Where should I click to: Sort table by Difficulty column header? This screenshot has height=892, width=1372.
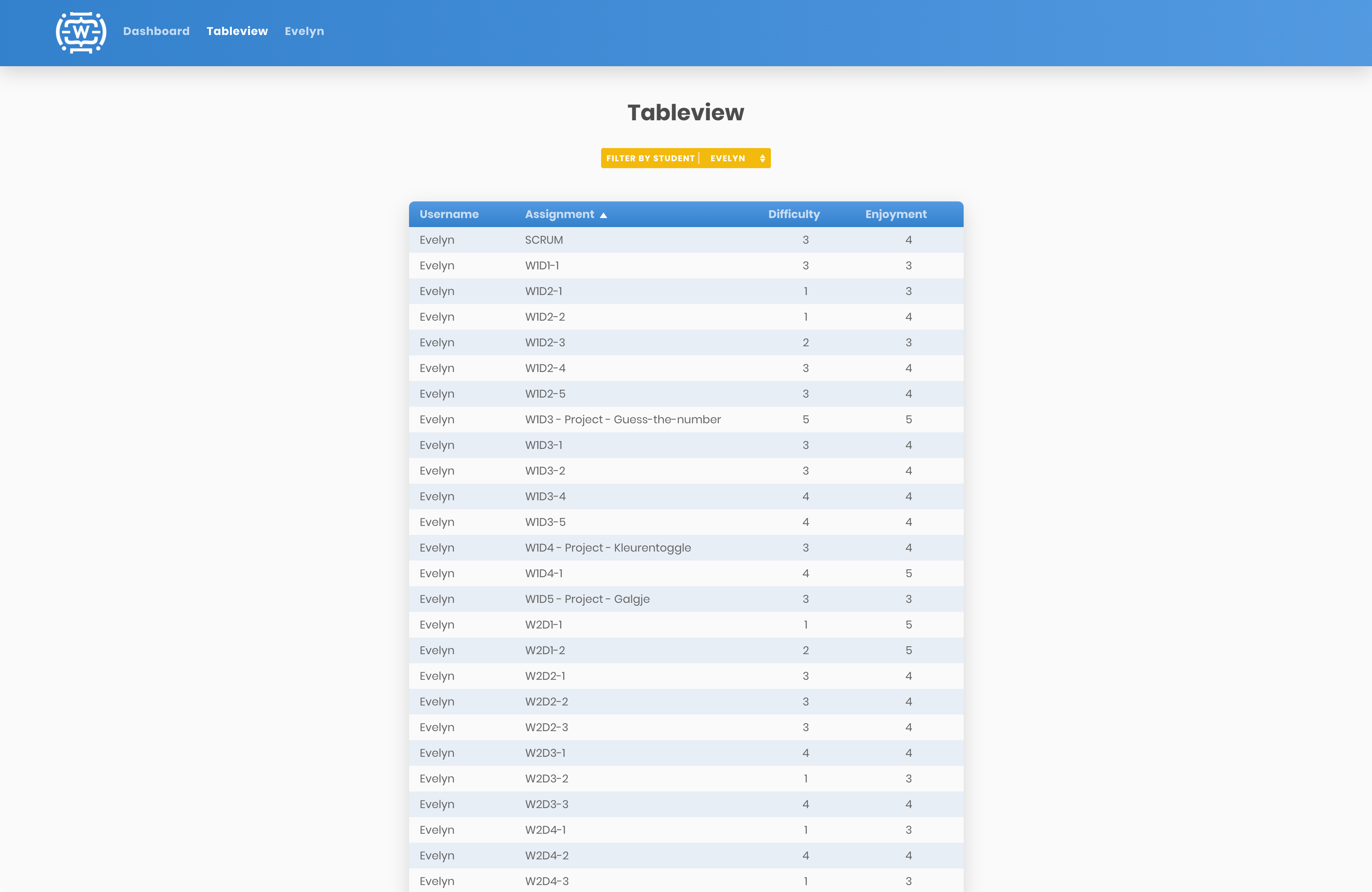[x=793, y=214]
